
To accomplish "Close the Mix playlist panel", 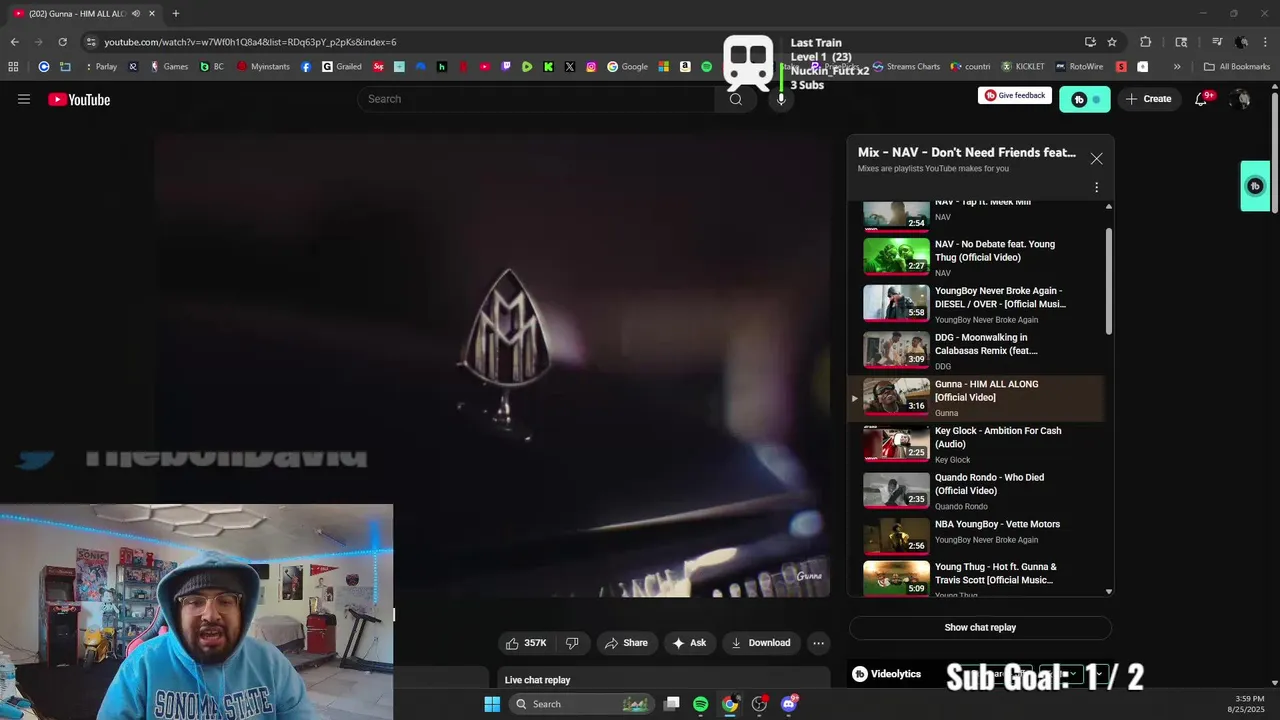I will tap(1096, 159).
